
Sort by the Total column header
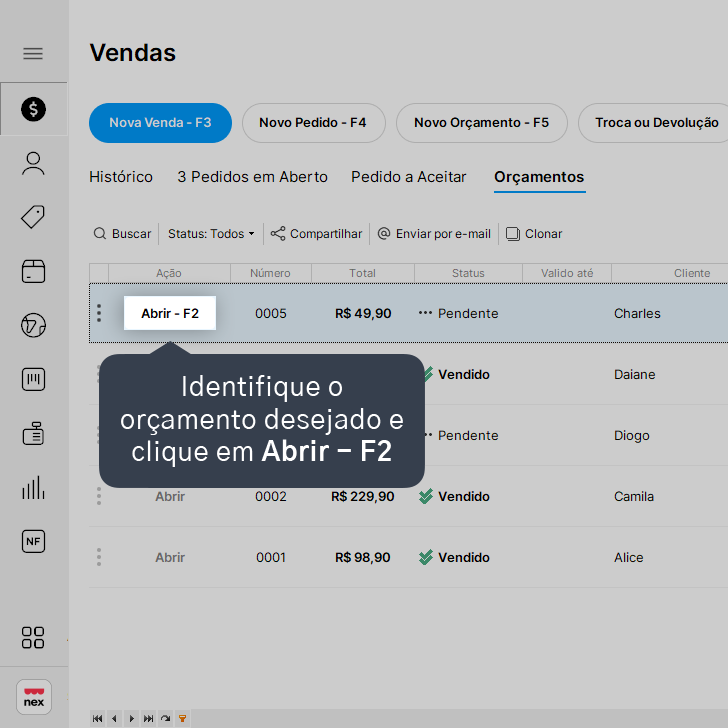(363, 273)
